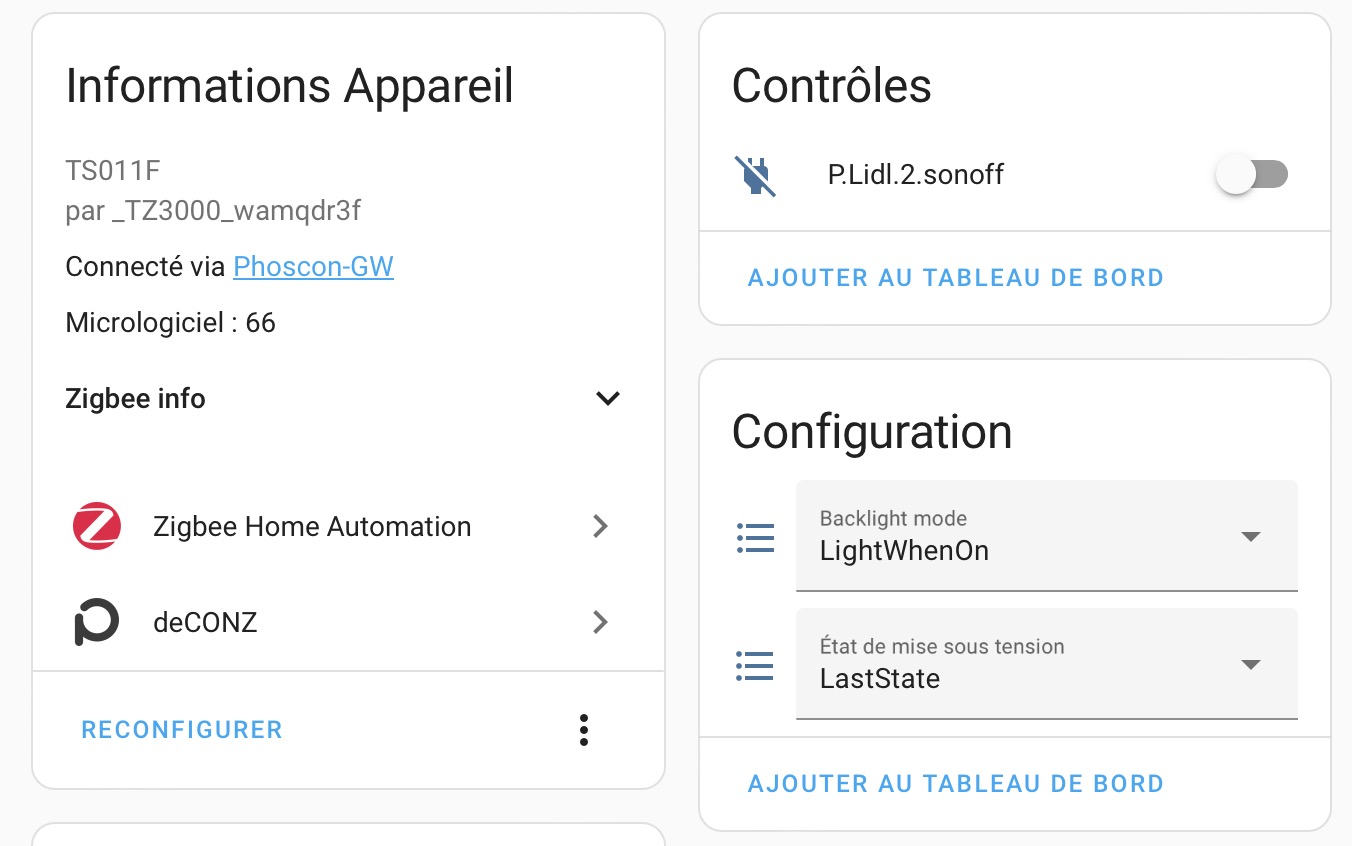
Task: Open the État de mise sous tension dropdown
Action: coord(1251,664)
